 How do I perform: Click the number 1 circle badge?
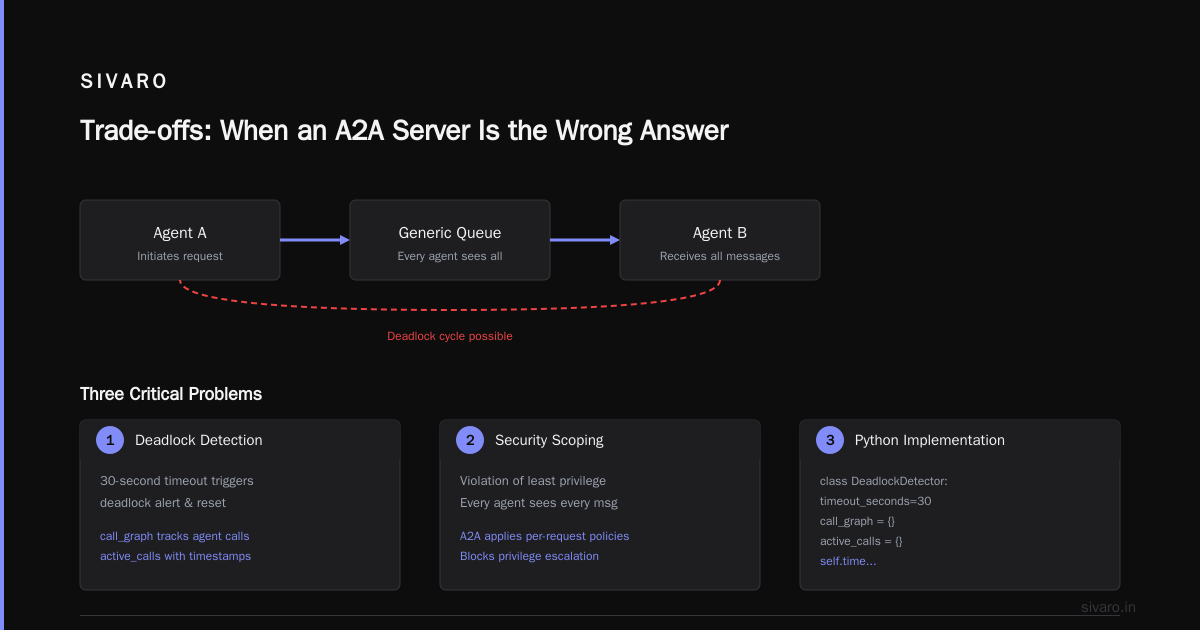pos(109,440)
